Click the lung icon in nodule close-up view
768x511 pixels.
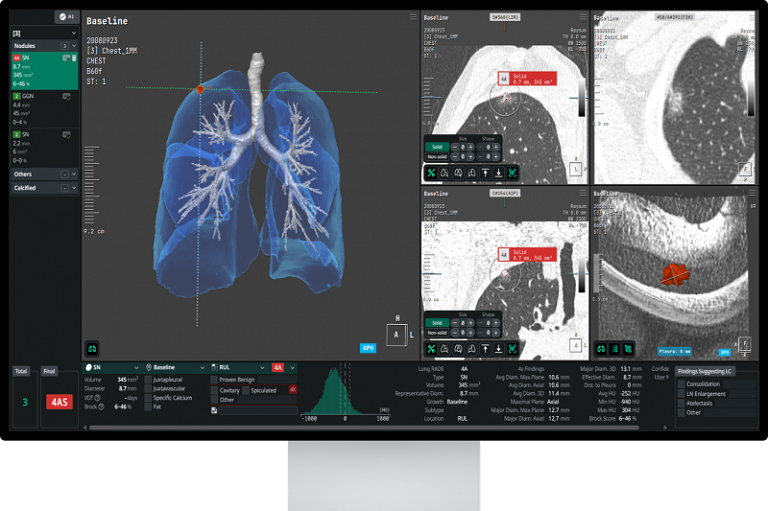[600, 348]
